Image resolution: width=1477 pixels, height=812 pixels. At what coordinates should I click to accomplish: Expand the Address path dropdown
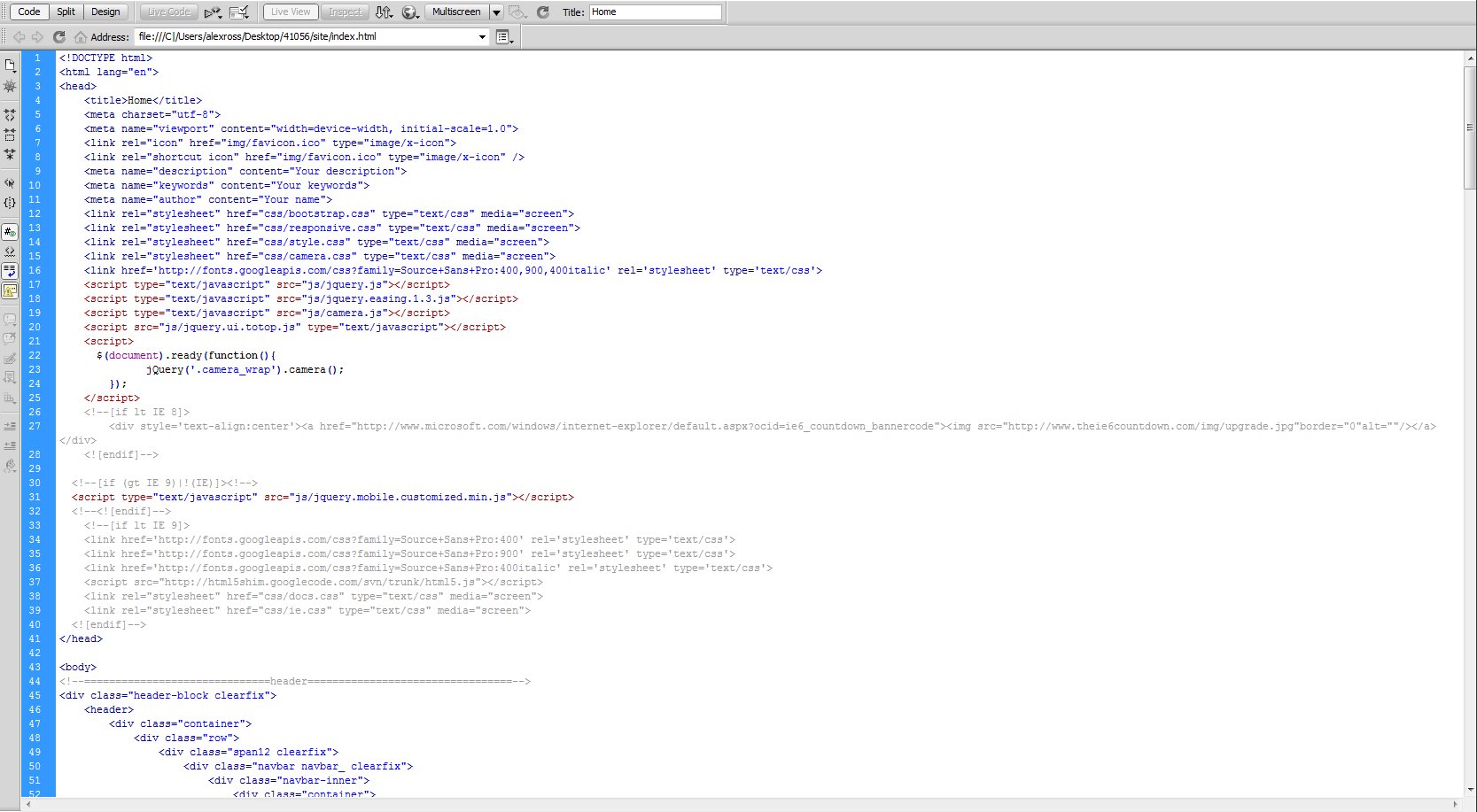point(482,37)
